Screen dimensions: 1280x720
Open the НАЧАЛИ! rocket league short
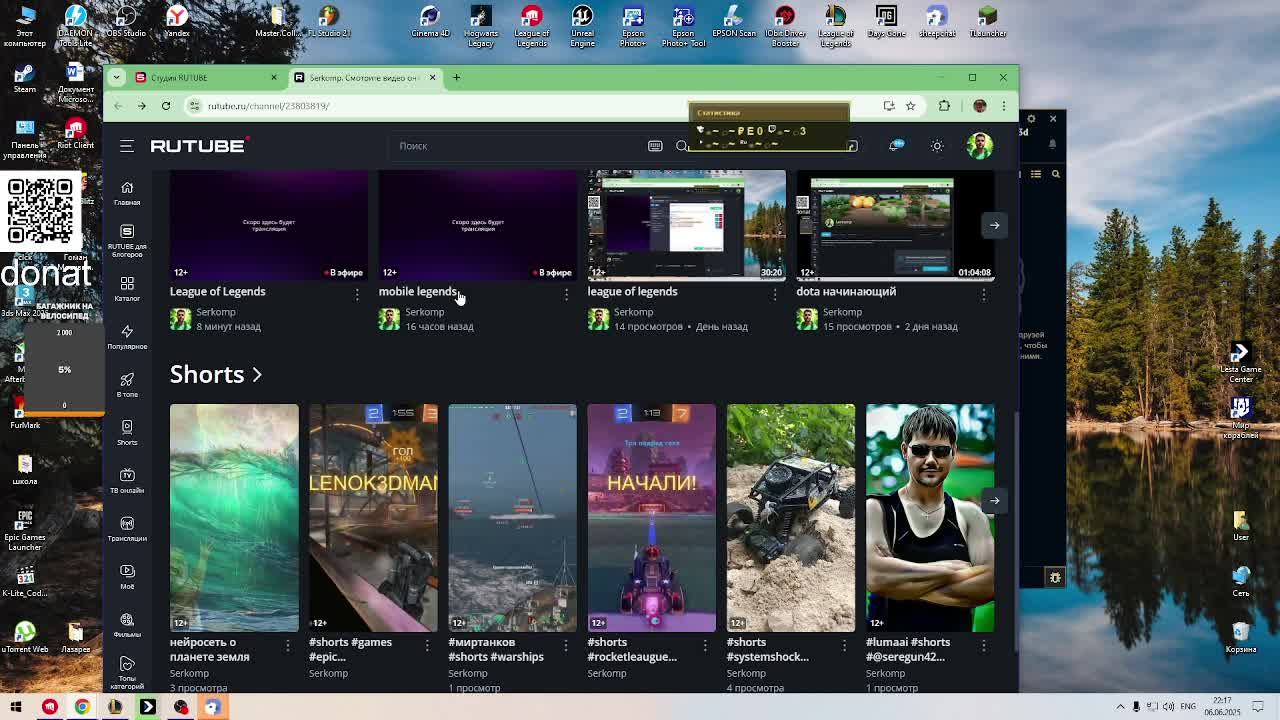[651, 518]
